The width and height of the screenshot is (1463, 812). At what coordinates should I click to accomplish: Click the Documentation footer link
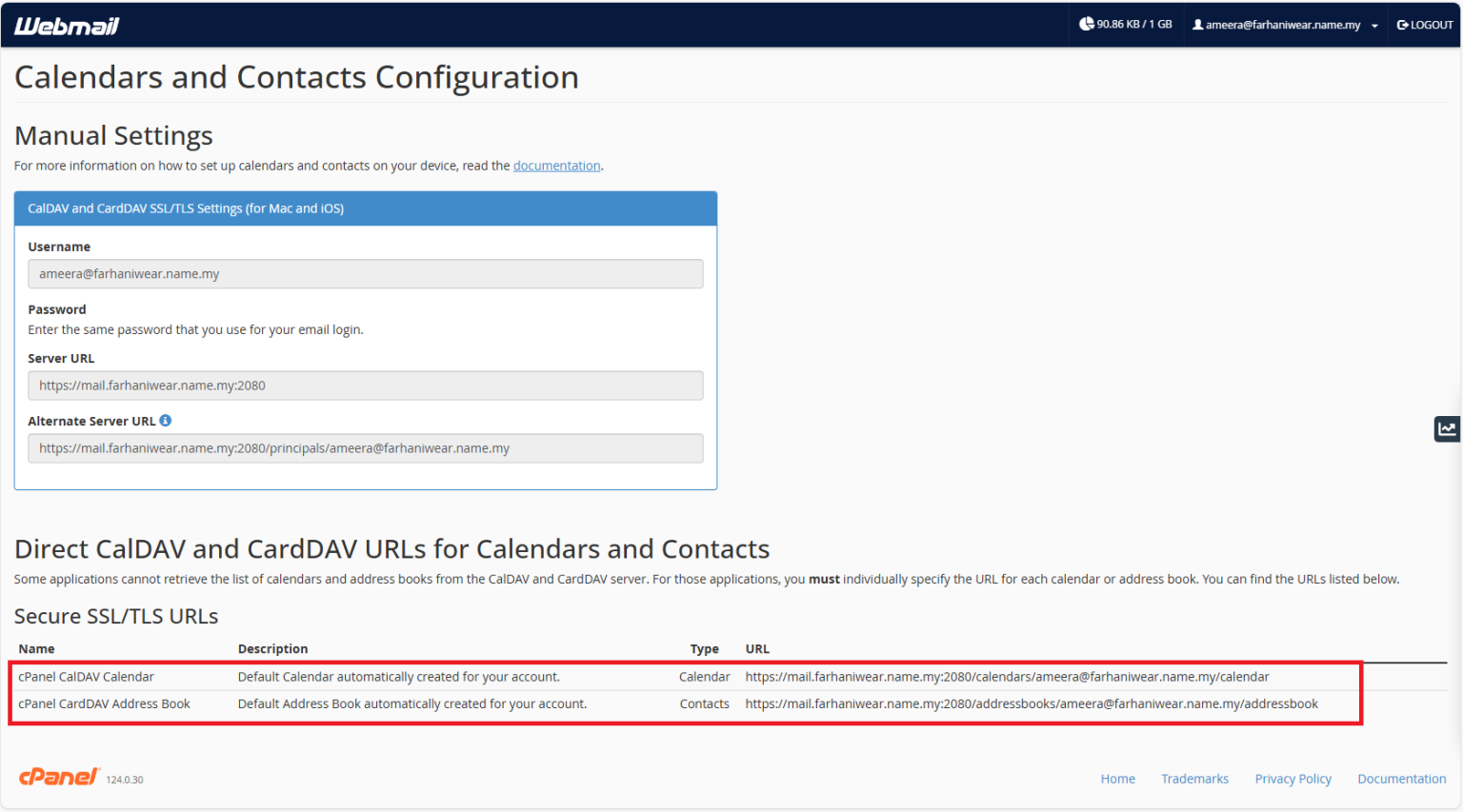click(x=1401, y=778)
